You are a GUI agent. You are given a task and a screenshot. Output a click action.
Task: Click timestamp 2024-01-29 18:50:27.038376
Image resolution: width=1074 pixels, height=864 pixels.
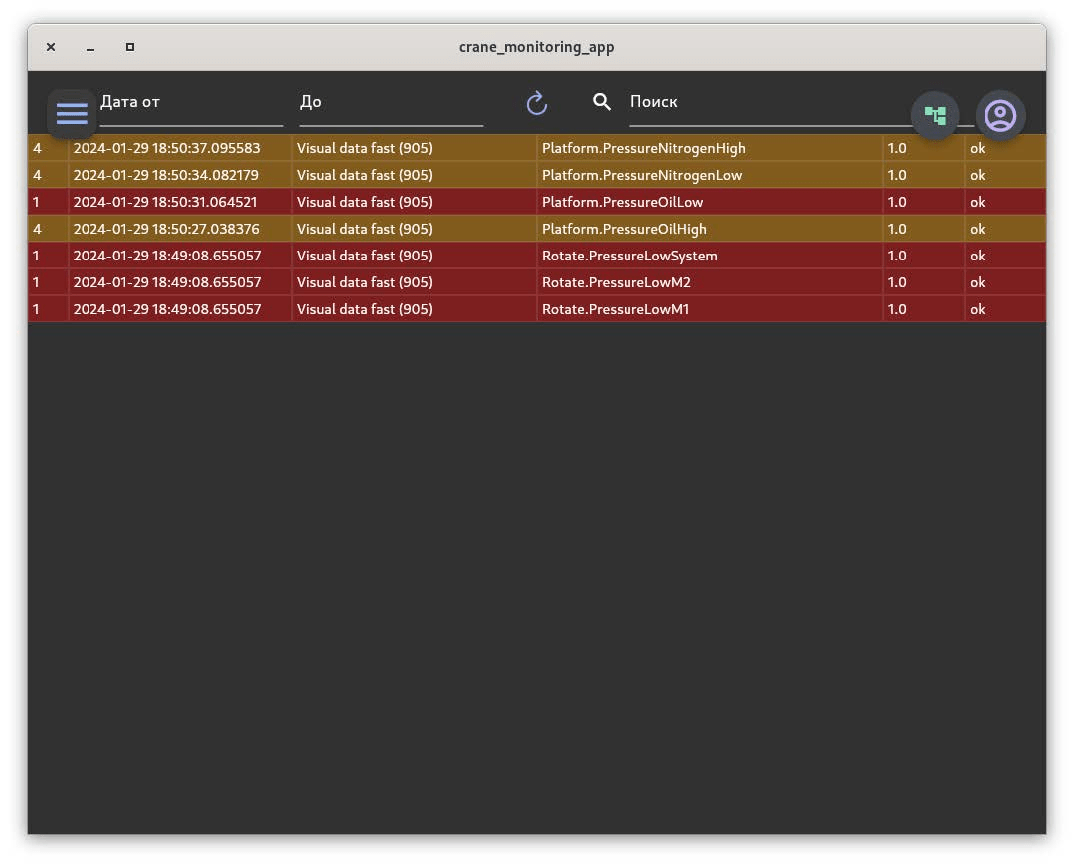point(166,229)
